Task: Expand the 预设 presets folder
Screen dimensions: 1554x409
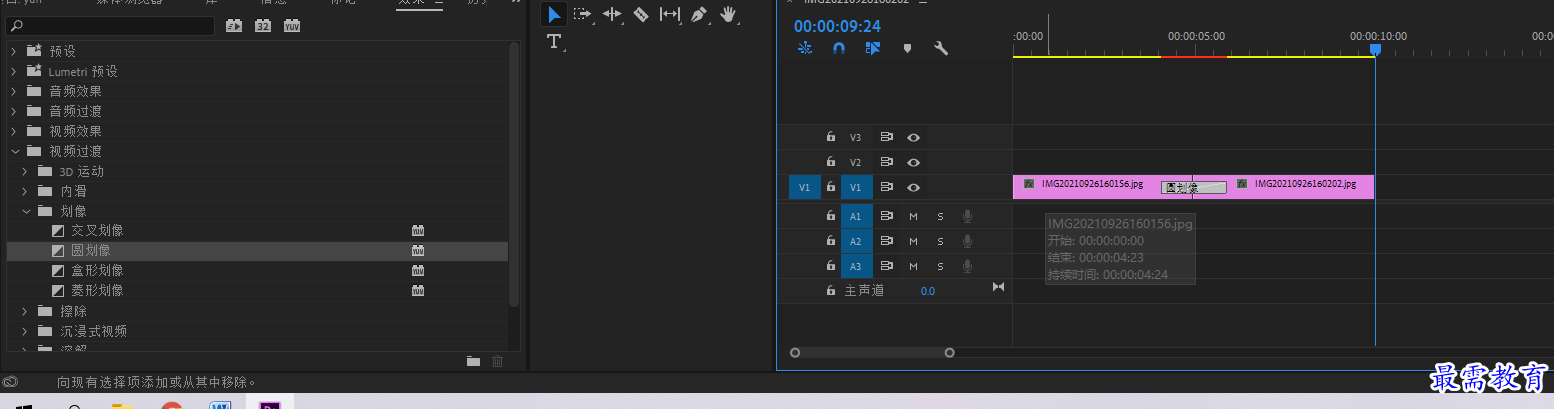Action: [14, 51]
